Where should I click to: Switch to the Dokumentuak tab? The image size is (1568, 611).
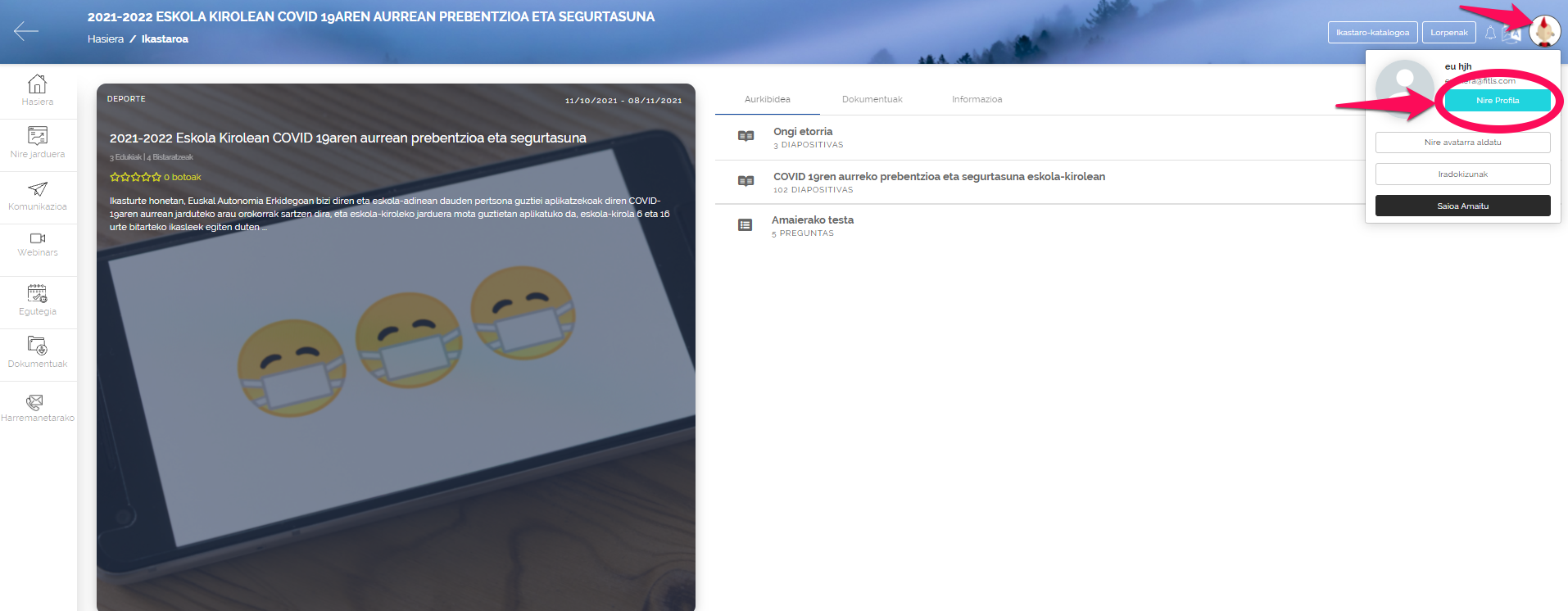click(x=872, y=99)
